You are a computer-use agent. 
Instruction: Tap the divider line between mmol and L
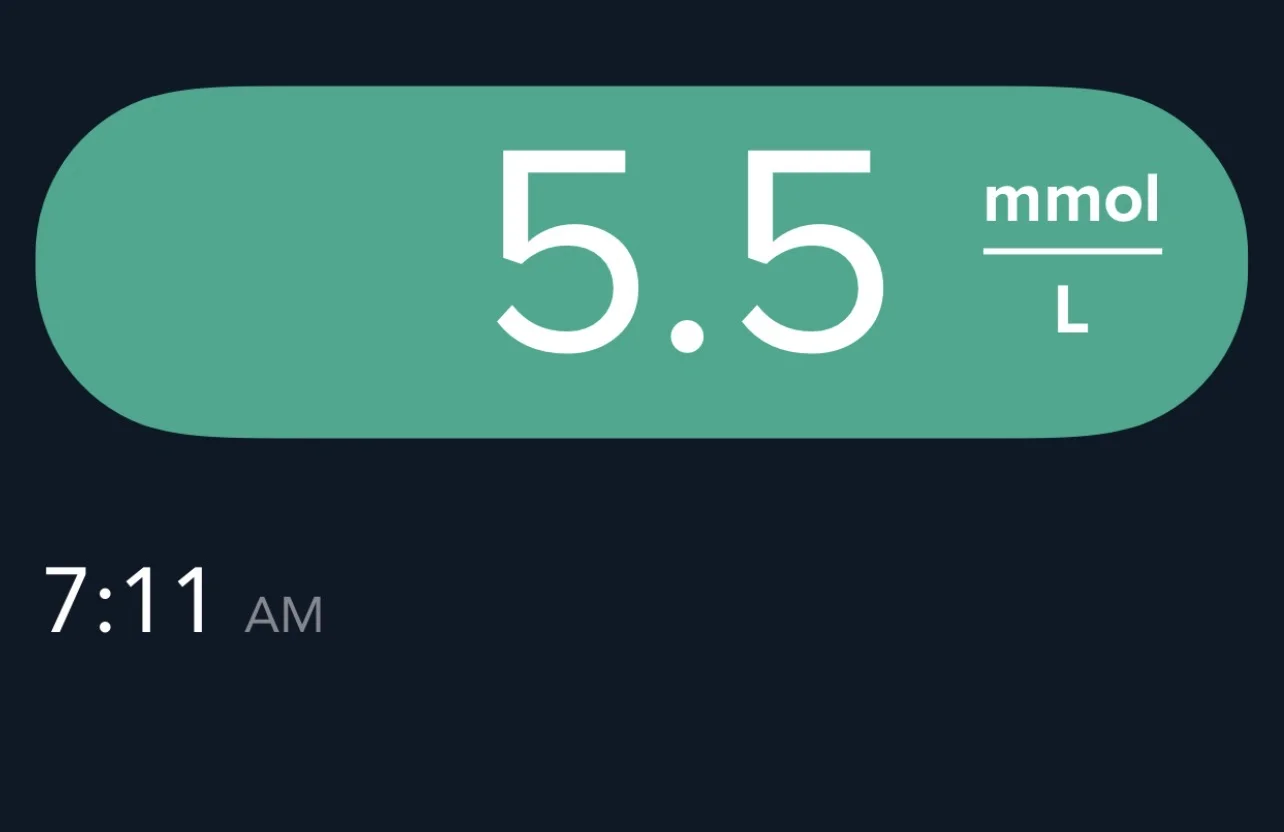1072,251
